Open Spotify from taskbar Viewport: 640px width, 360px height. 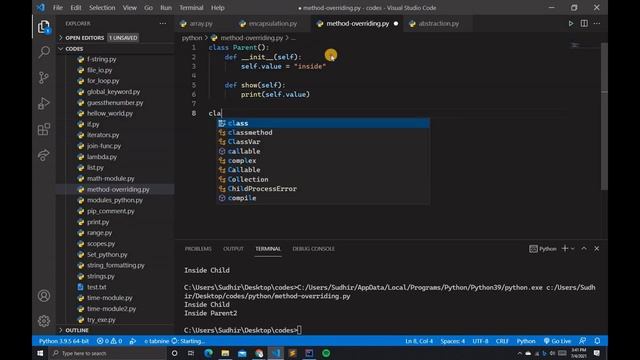click(326, 353)
